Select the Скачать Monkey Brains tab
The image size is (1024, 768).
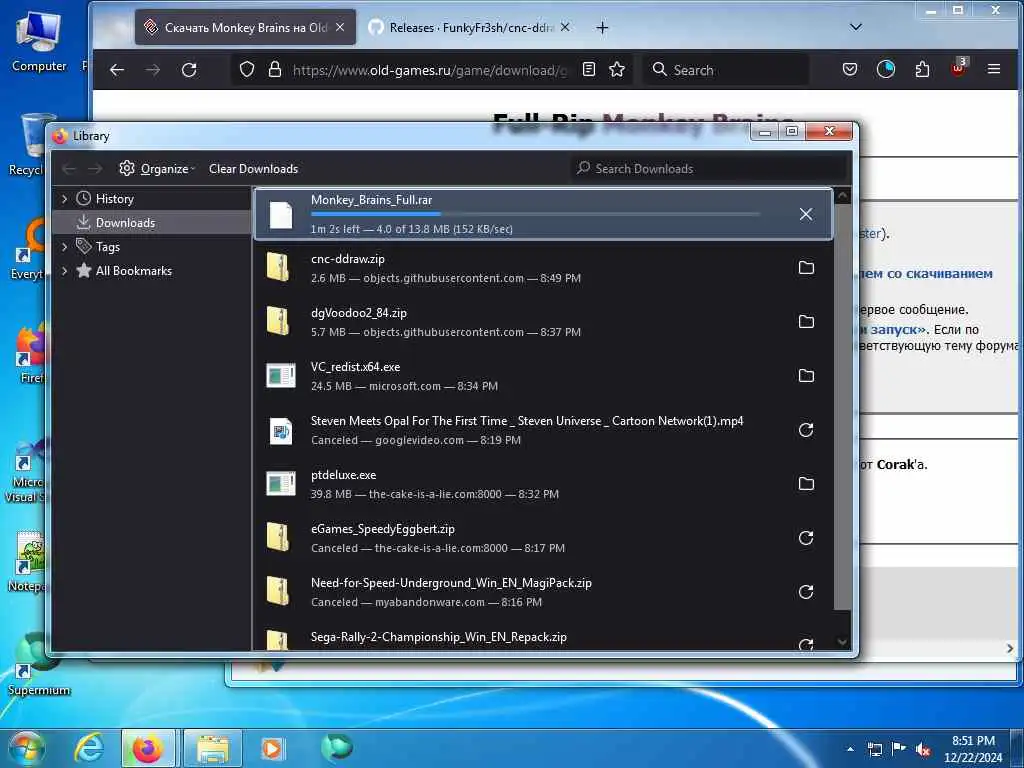[x=246, y=27]
